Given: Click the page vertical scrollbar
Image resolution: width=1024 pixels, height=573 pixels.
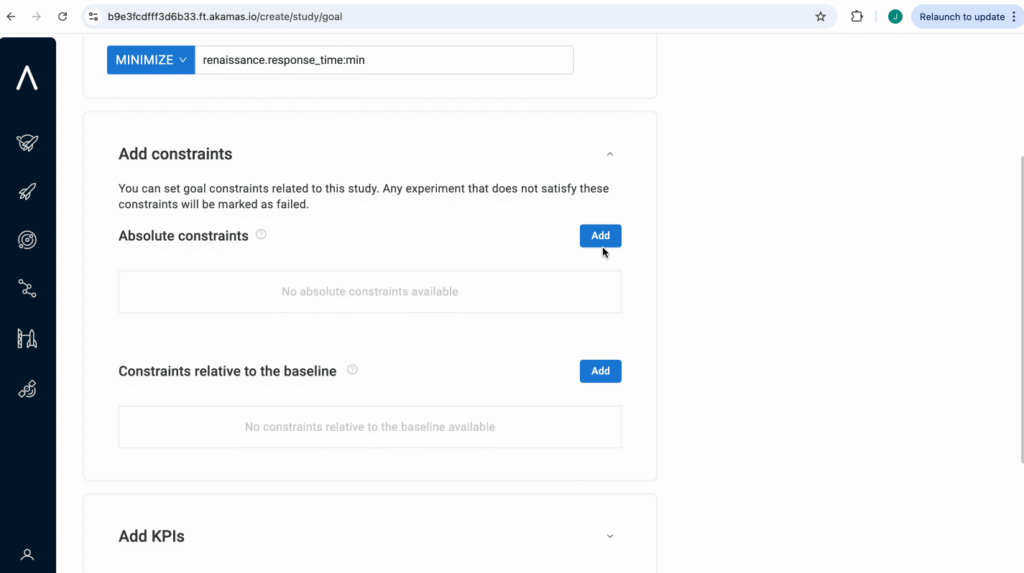Looking at the screenshot, I should 1021,308.
